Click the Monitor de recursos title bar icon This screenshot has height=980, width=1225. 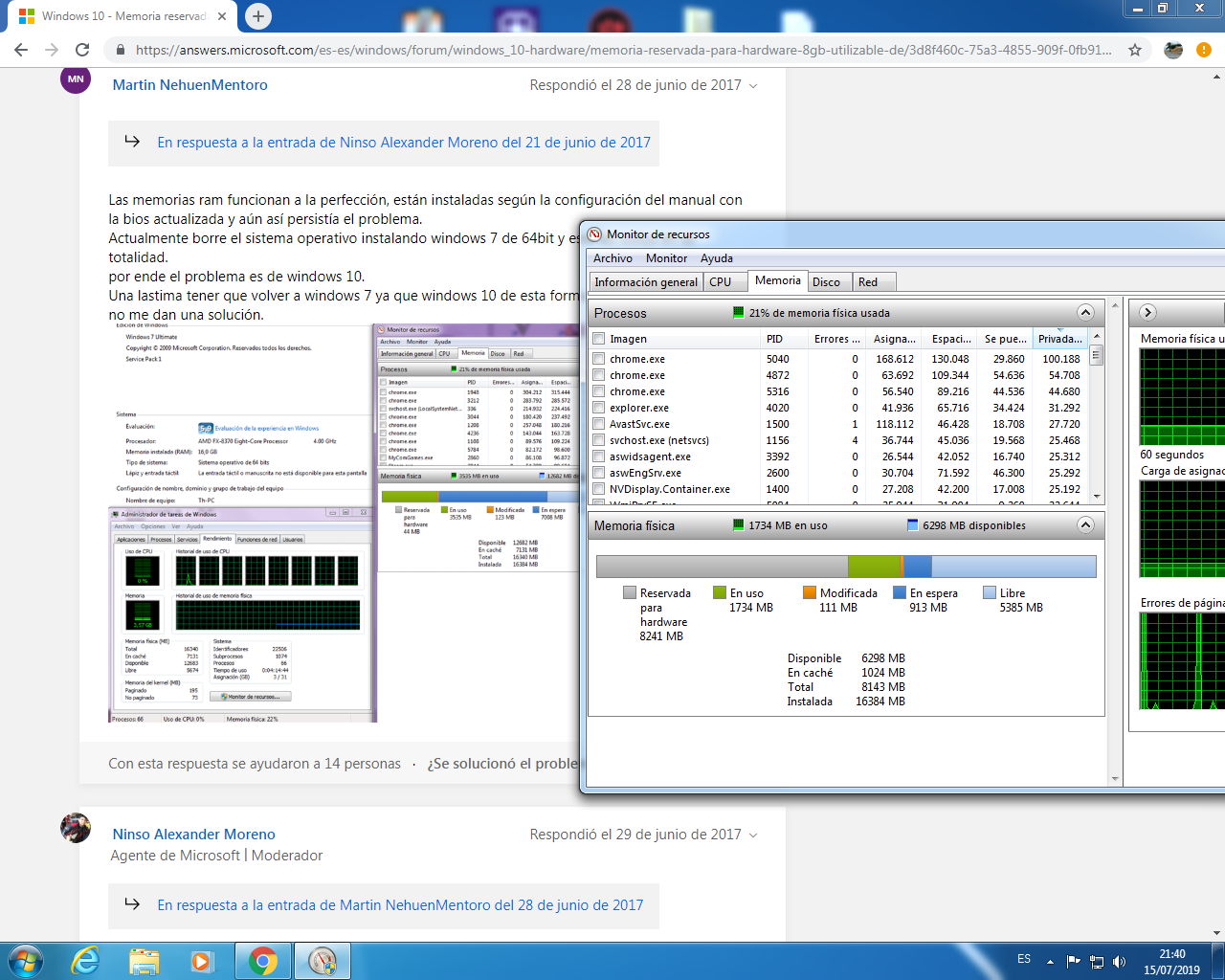click(594, 234)
